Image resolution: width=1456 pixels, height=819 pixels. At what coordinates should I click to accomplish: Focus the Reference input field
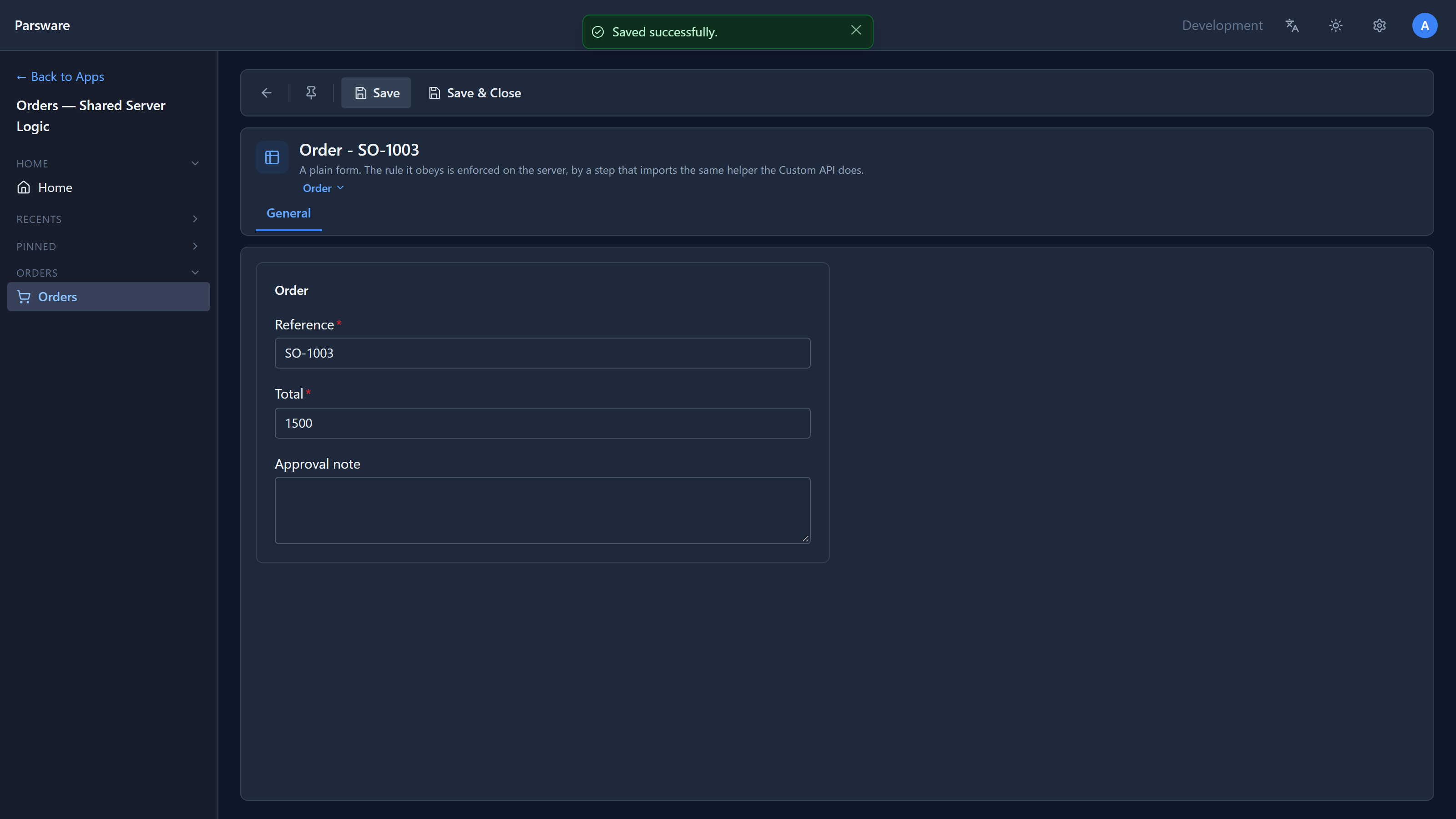pyautogui.click(x=543, y=353)
